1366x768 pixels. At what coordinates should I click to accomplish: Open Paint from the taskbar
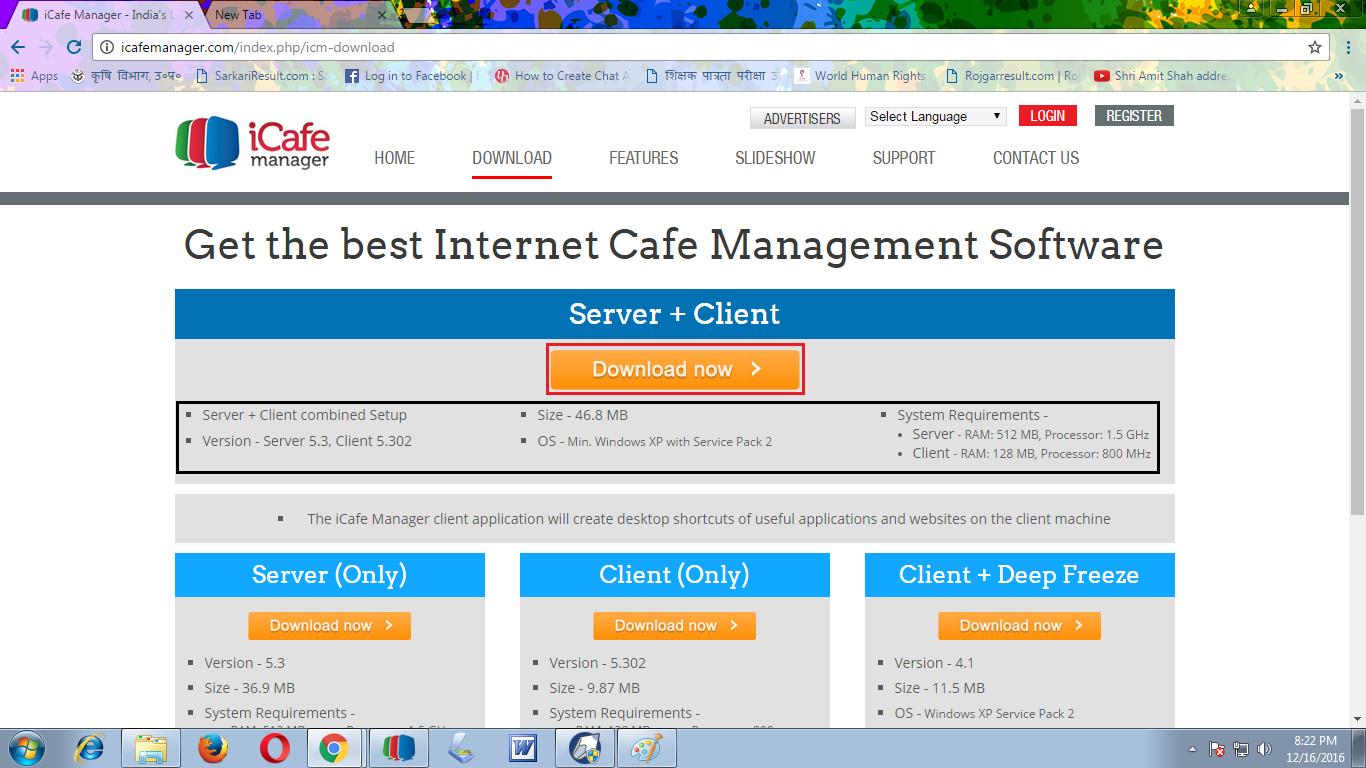point(647,748)
